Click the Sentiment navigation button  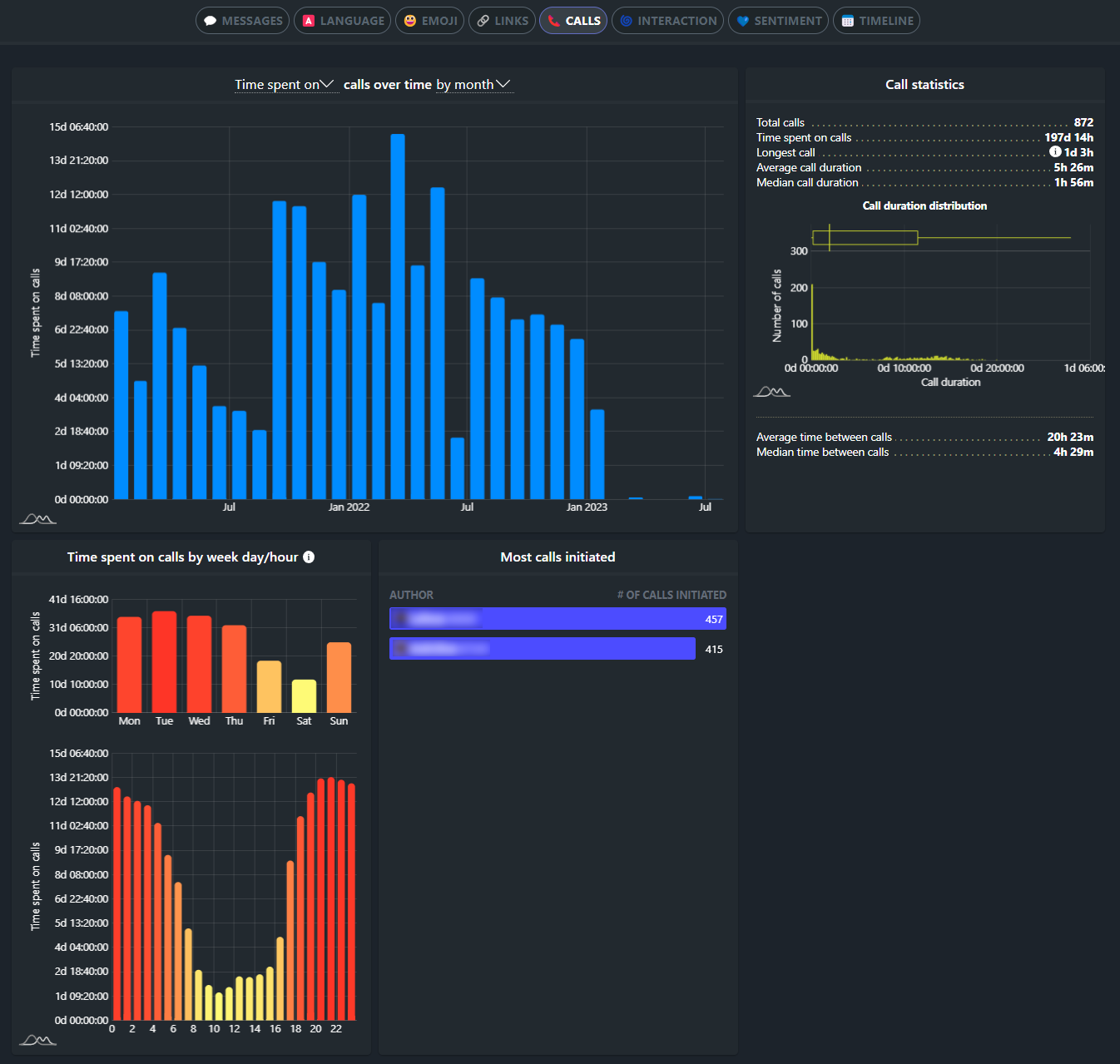(x=778, y=20)
